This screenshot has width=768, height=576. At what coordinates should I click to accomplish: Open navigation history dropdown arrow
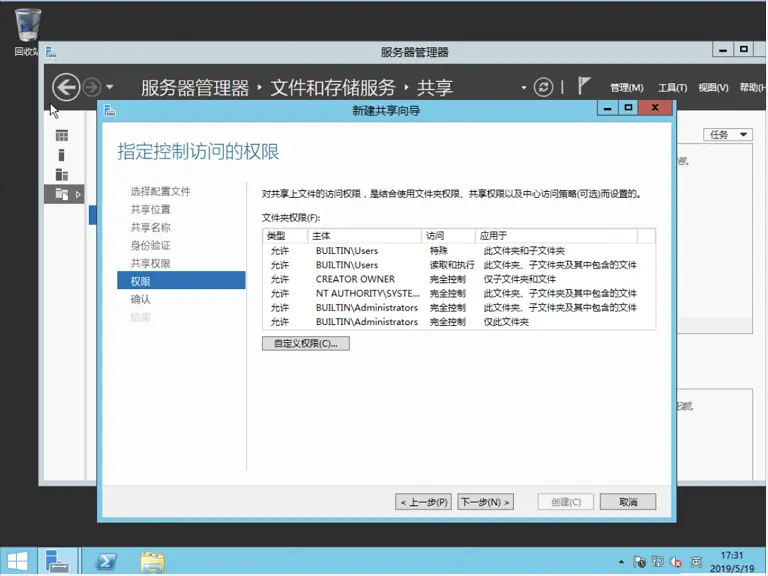tap(110, 88)
